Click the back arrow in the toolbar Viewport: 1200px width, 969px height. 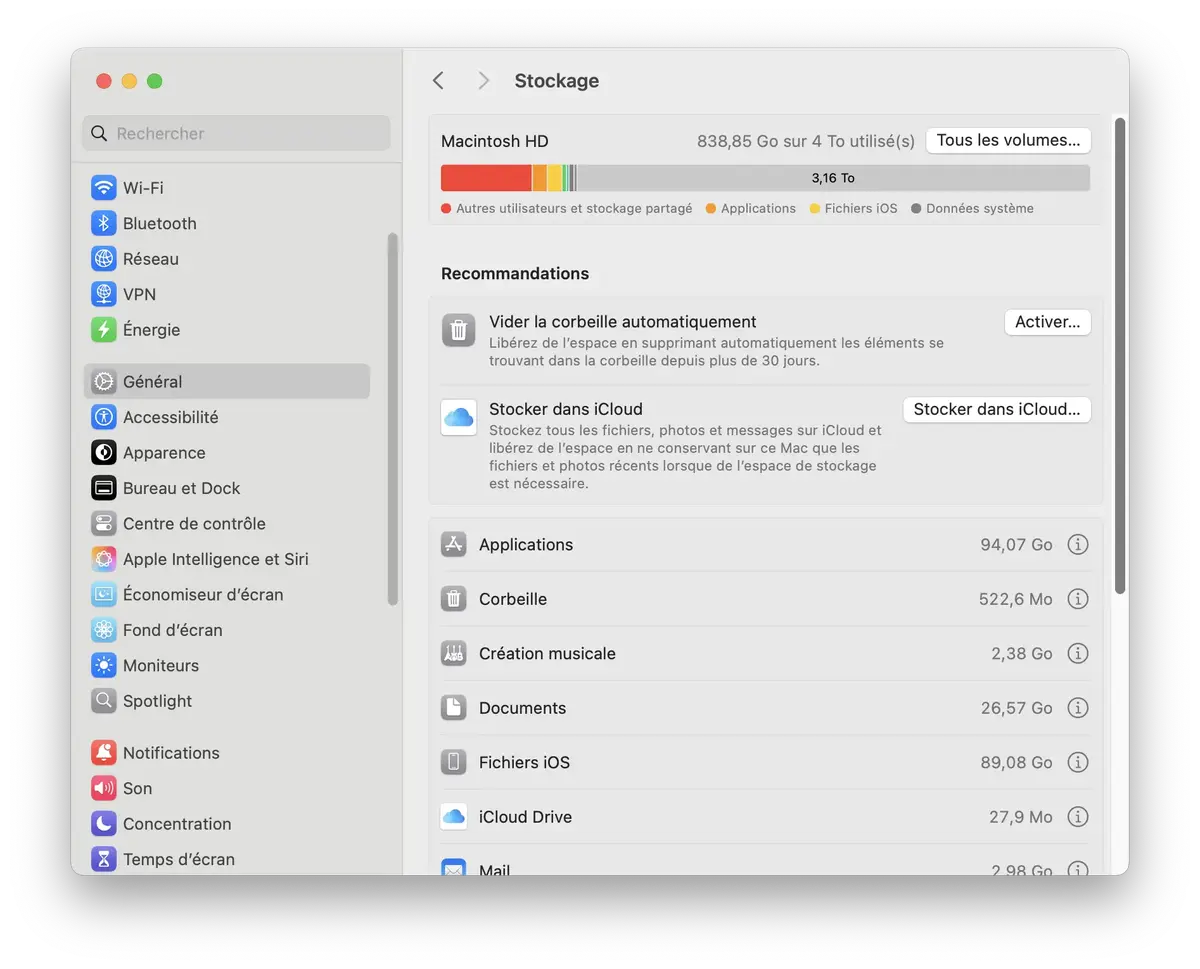click(x=438, y=81)
